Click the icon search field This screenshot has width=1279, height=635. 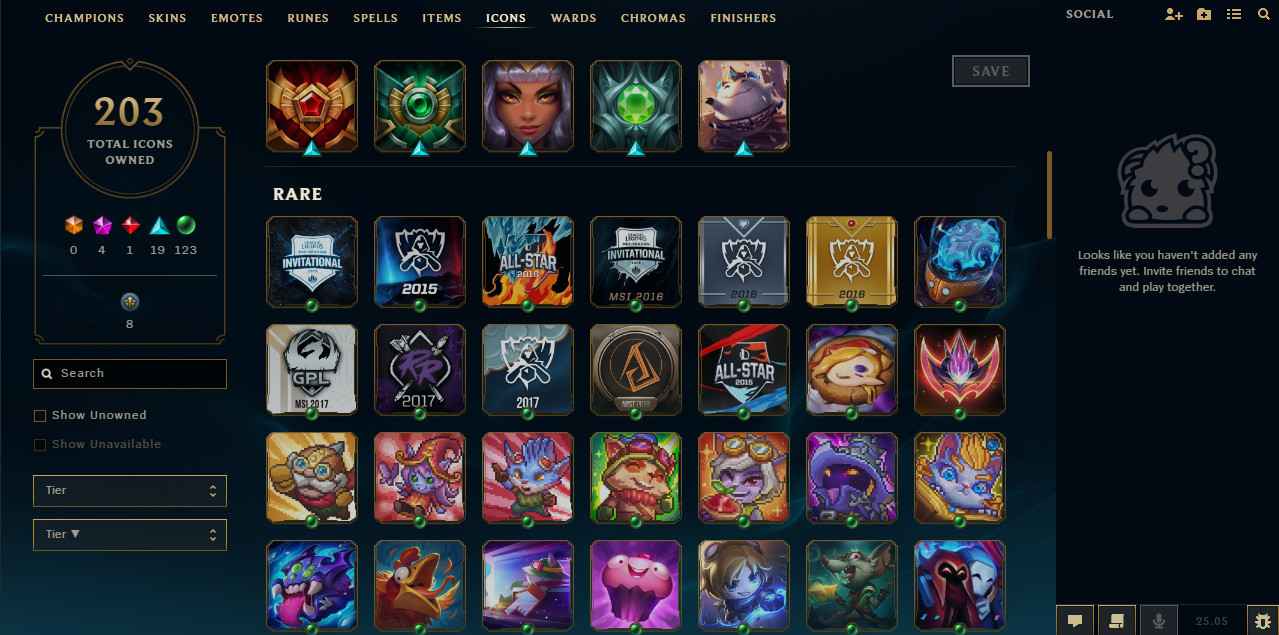[x=130, y=373]
